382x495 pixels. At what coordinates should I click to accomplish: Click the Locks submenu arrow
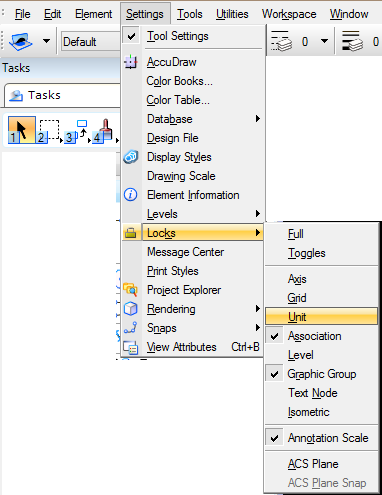[257, 232]
